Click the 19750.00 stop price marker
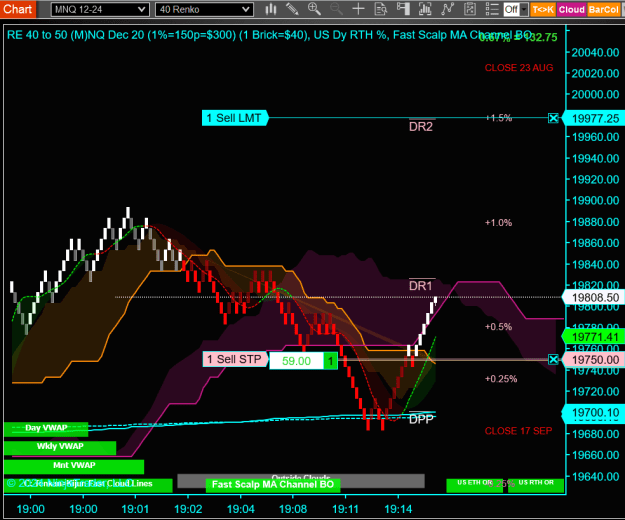625x520 pixels. 594,360
